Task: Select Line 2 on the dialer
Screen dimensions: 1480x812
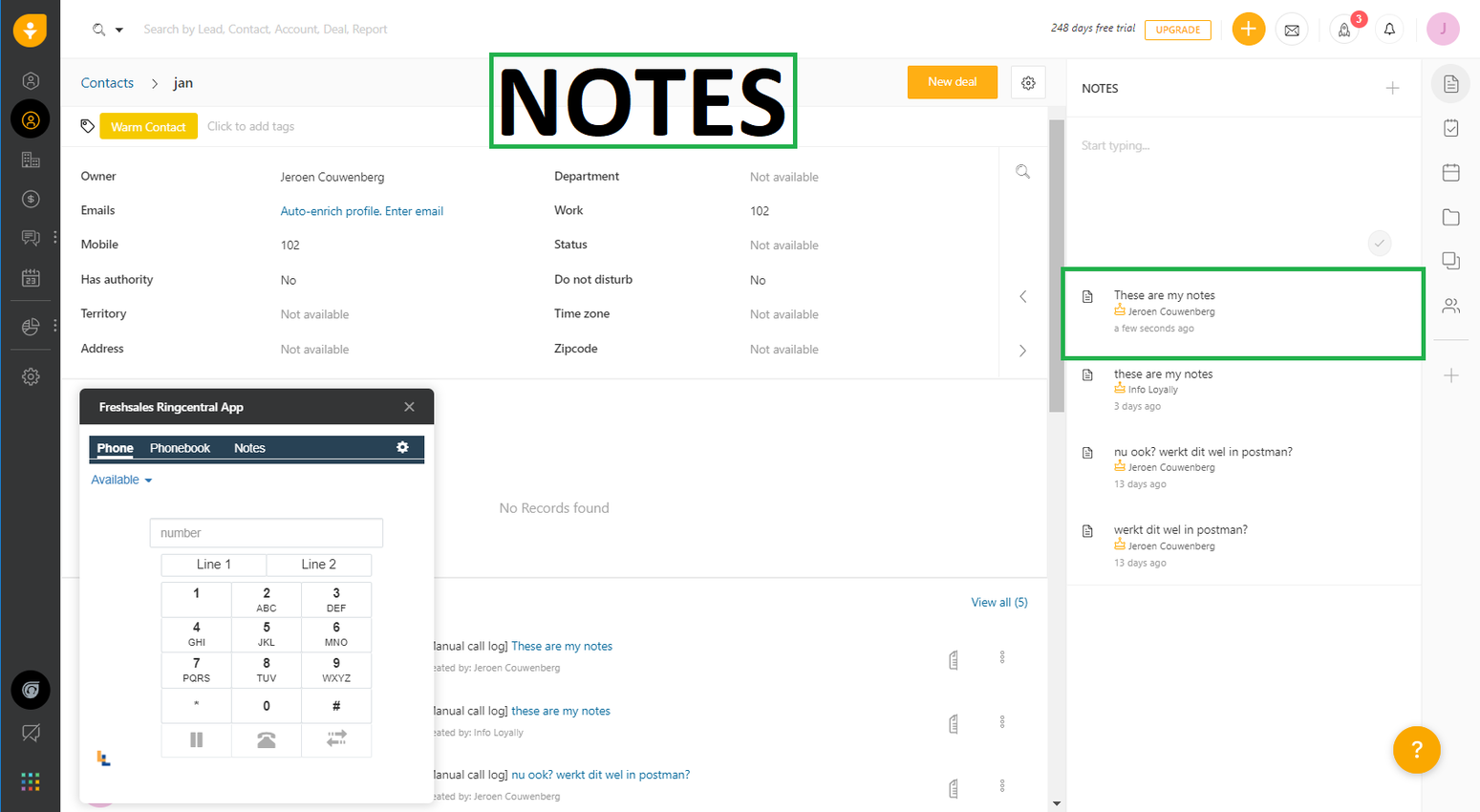Action: click(318, 565)
